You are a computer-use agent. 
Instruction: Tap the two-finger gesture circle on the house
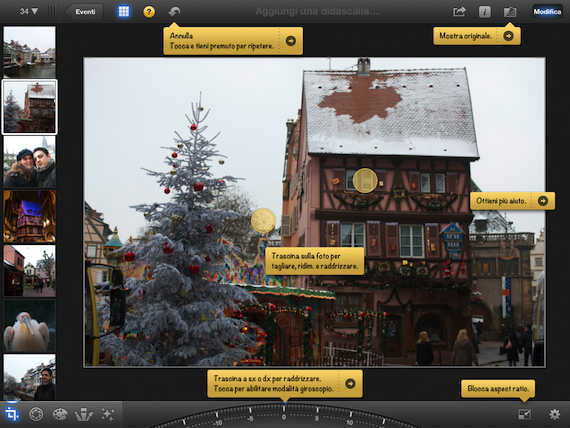coord(365,180)
